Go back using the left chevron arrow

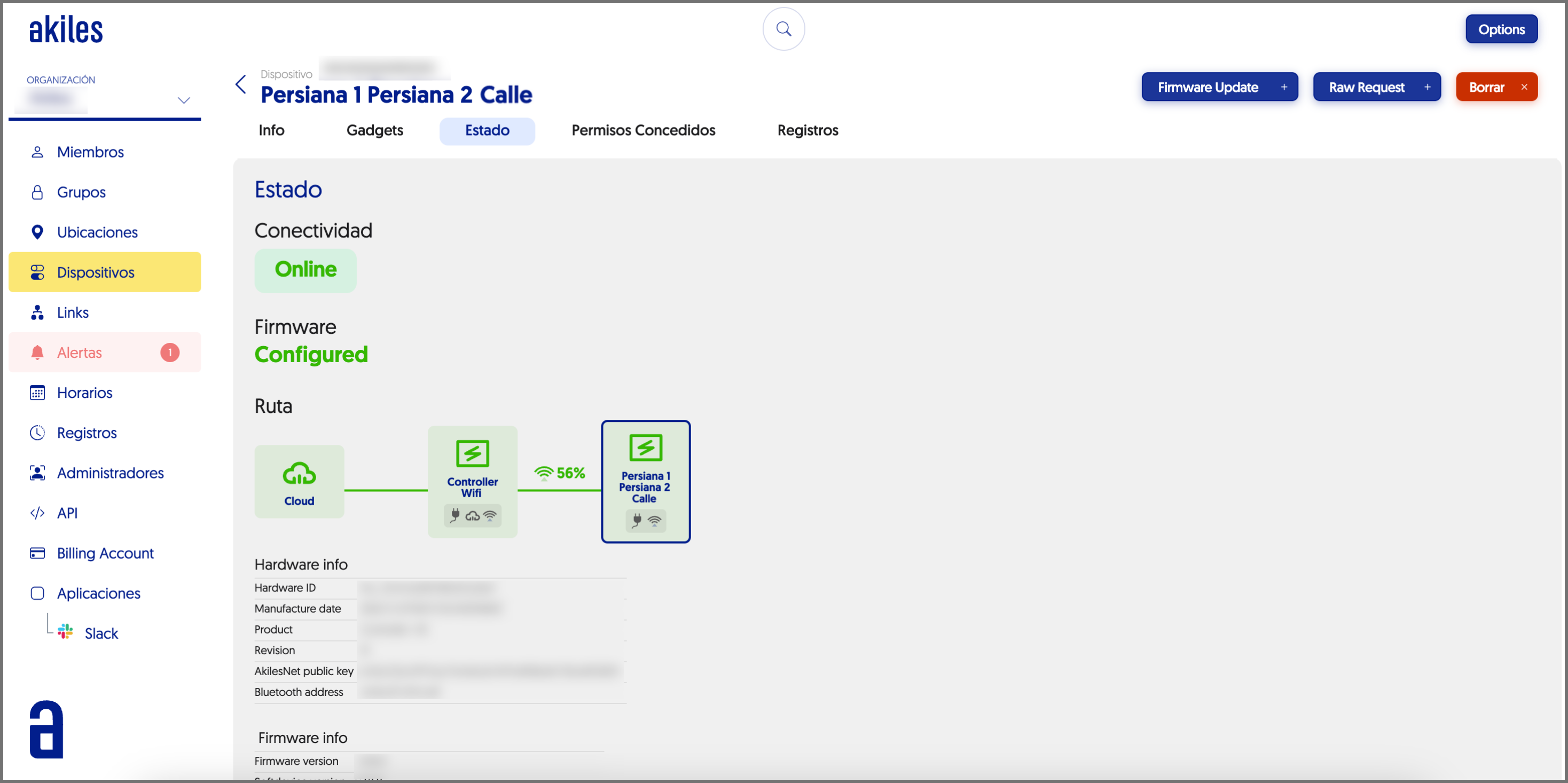[x=241, y=84]
